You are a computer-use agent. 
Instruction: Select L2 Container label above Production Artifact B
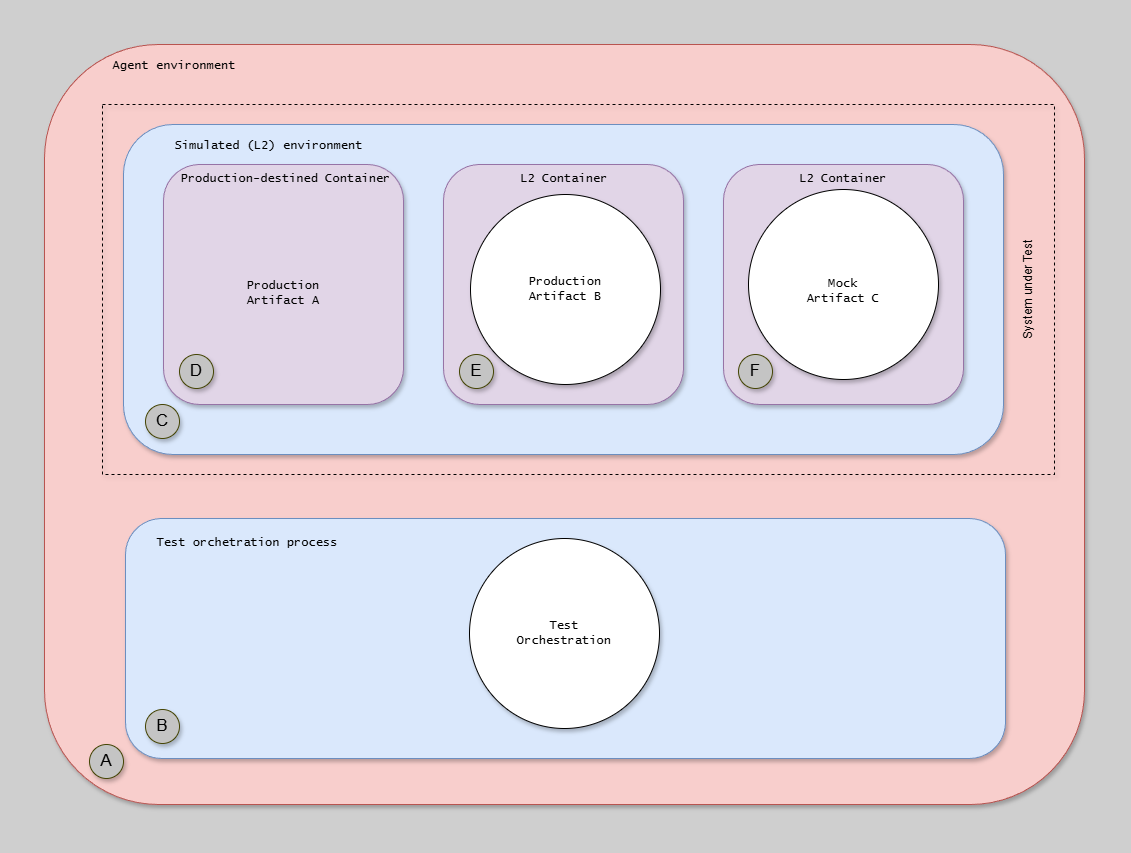tap(563, 178)
